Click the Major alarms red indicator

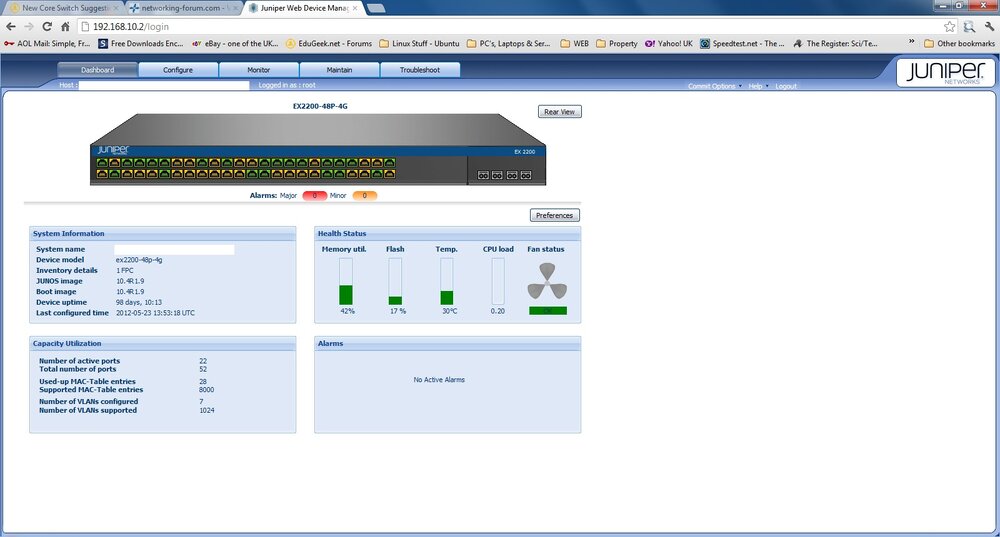click(314, 195)
